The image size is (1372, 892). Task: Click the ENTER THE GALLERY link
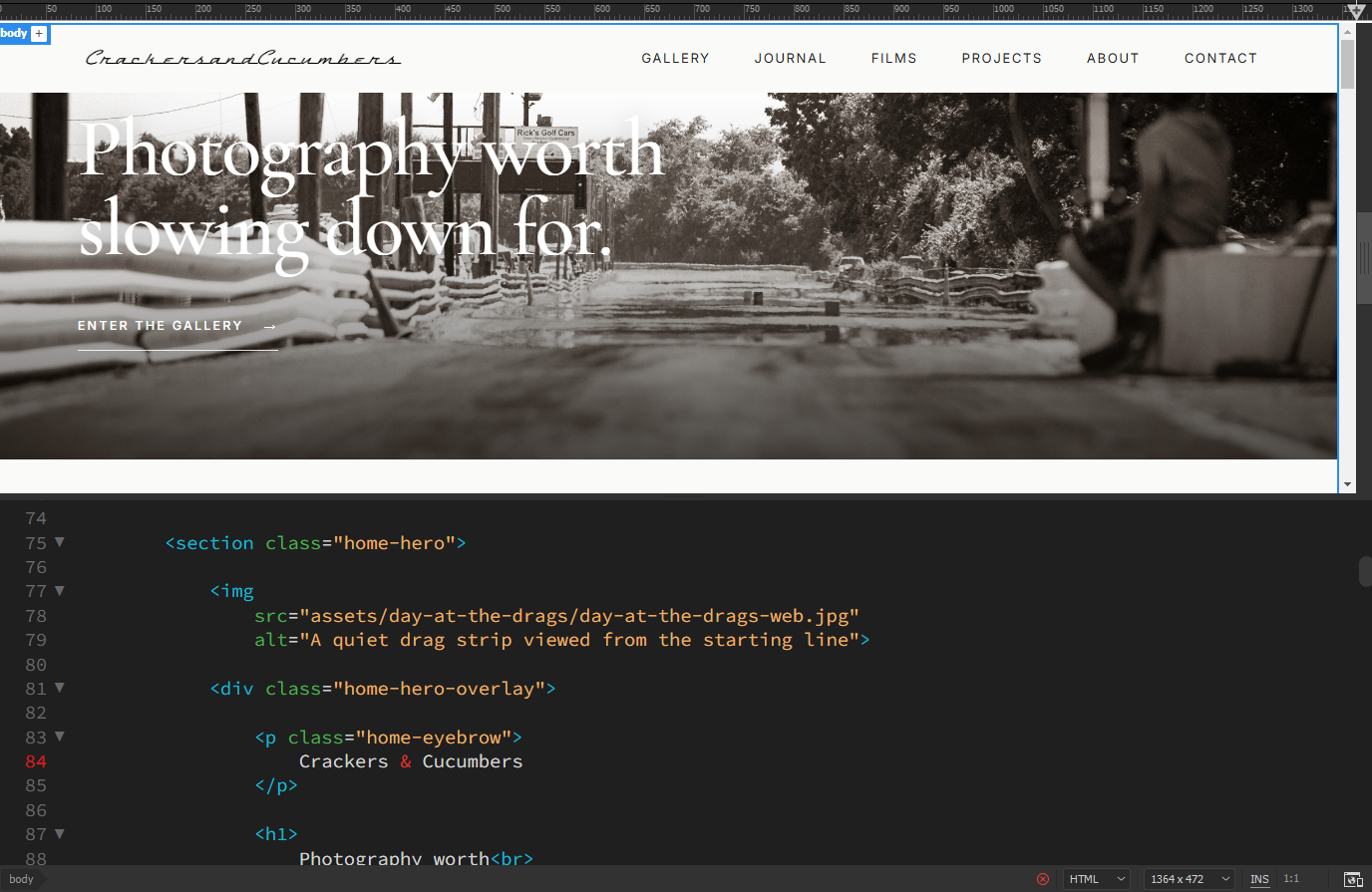tap(177, 327)
